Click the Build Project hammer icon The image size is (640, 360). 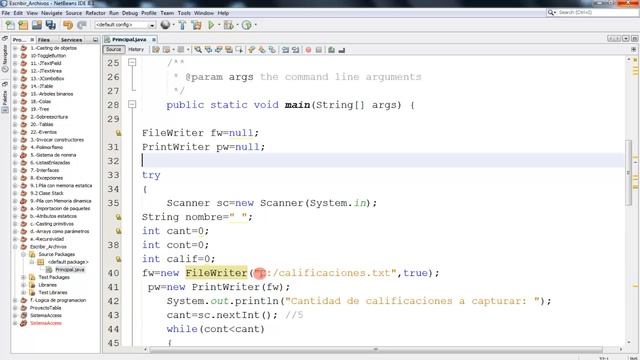coord(182,25)
